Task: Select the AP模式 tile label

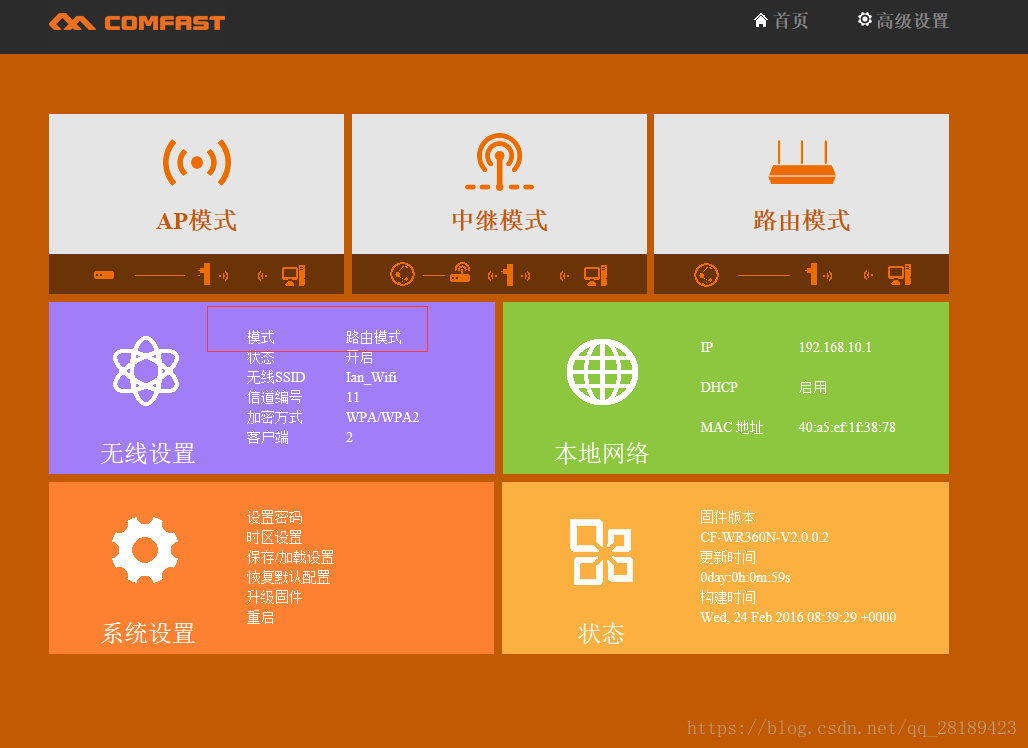Action: click(x=196, y=221)
